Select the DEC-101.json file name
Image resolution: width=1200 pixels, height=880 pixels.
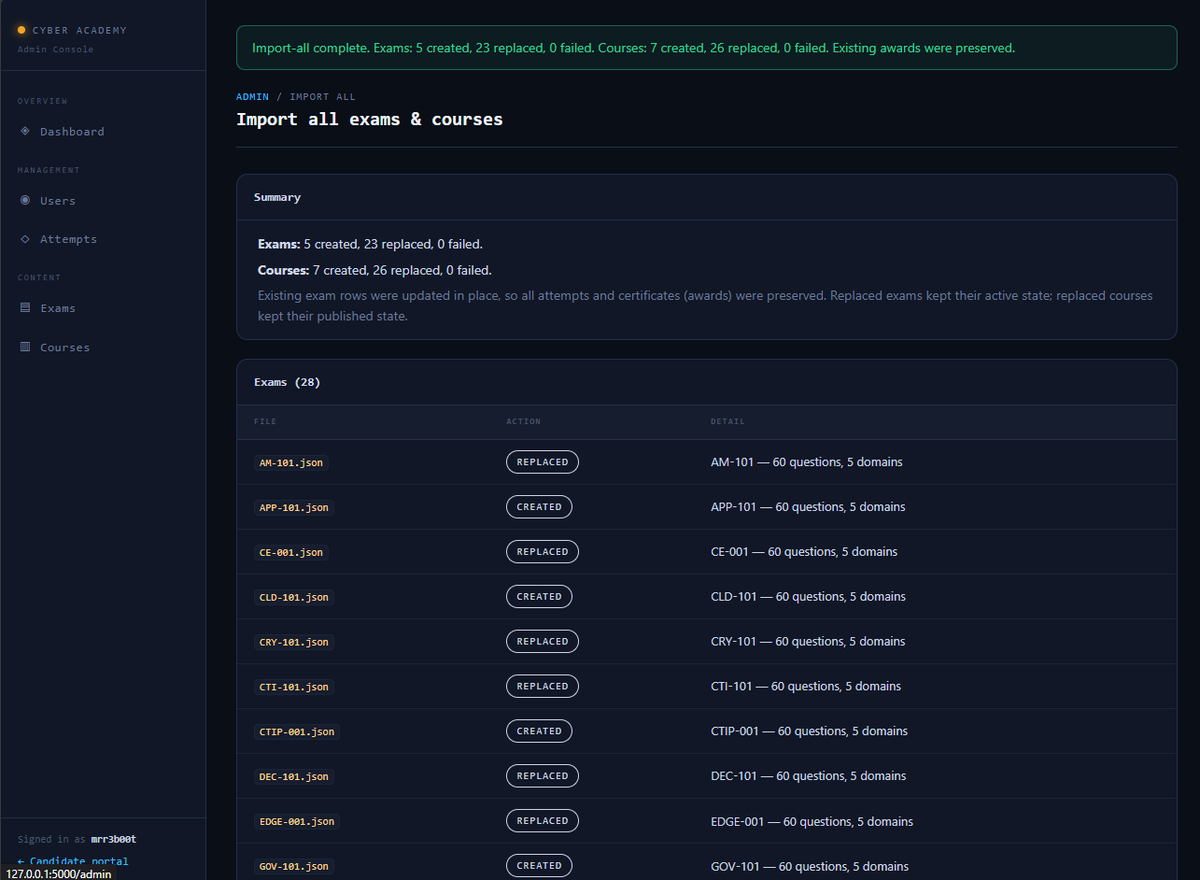pos(294,777)
